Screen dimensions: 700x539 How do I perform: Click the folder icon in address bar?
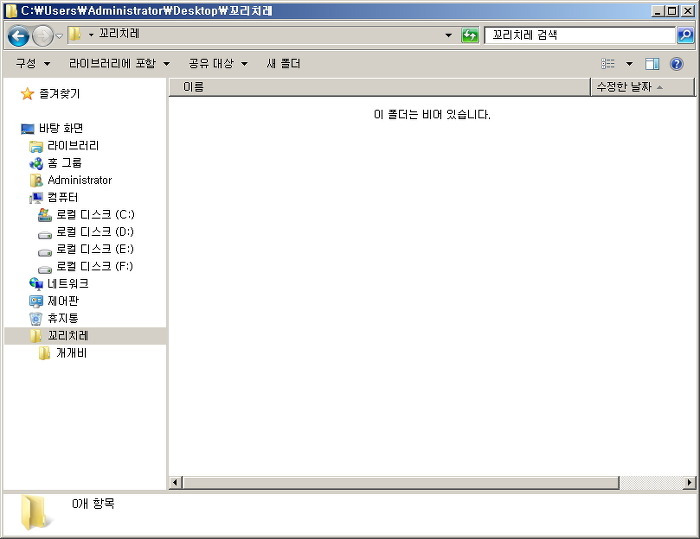[x=75, y=34]
